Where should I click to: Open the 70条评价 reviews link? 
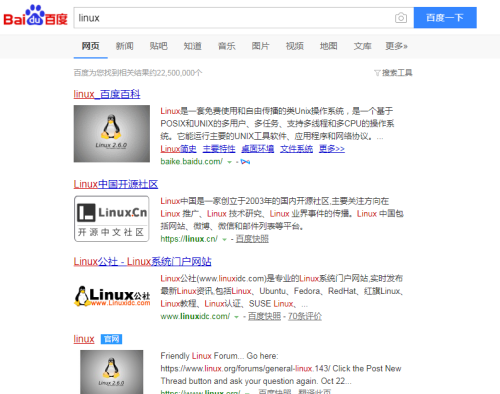(305, 316)
